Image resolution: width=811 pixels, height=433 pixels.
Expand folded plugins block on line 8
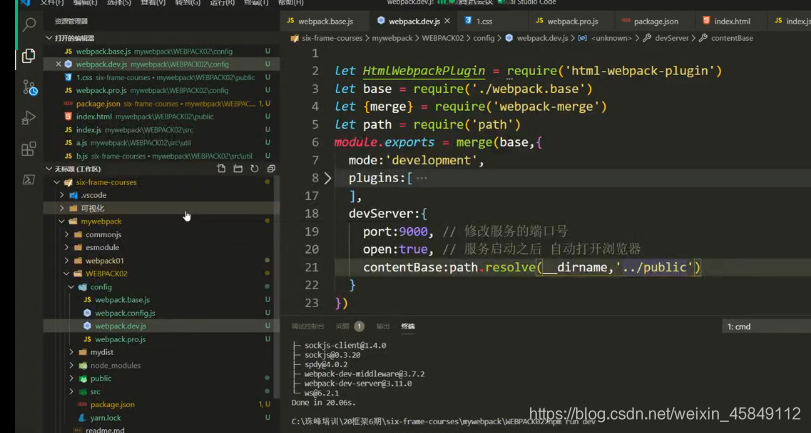pos(327,178)
